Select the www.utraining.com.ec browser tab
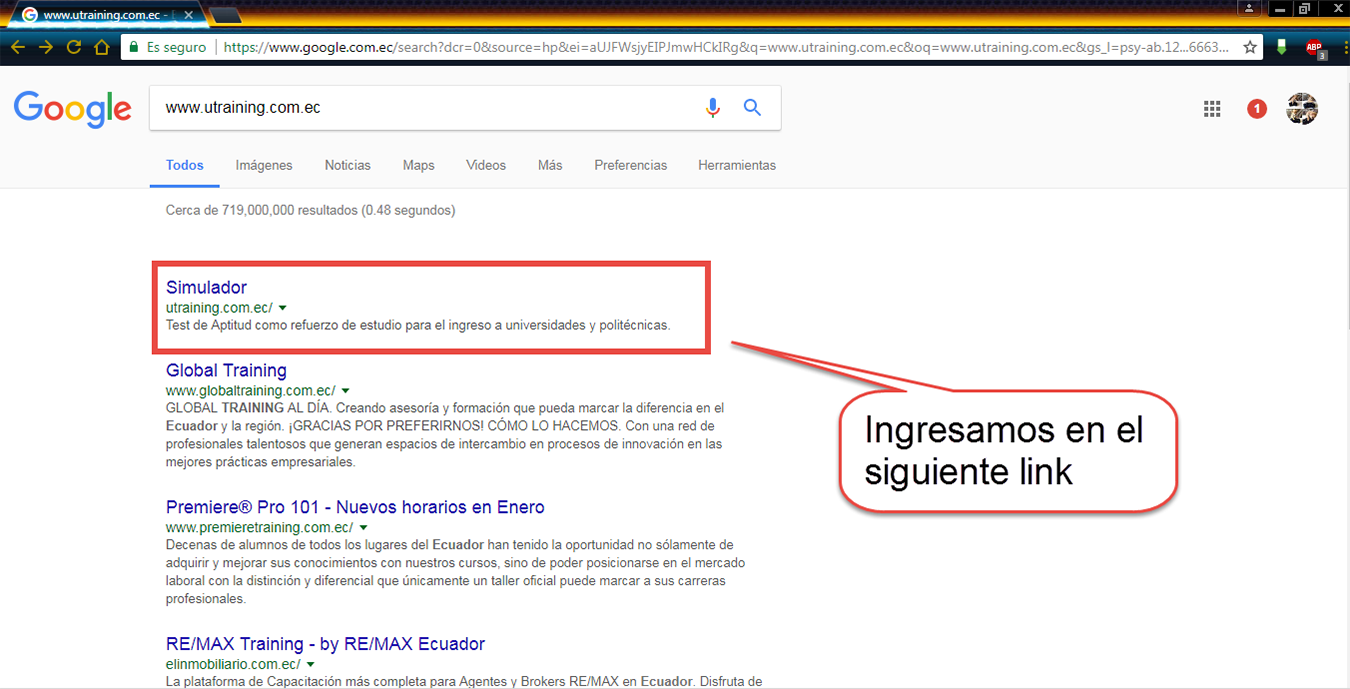This screenshot has height=689, width=1350. coord(106,15)
